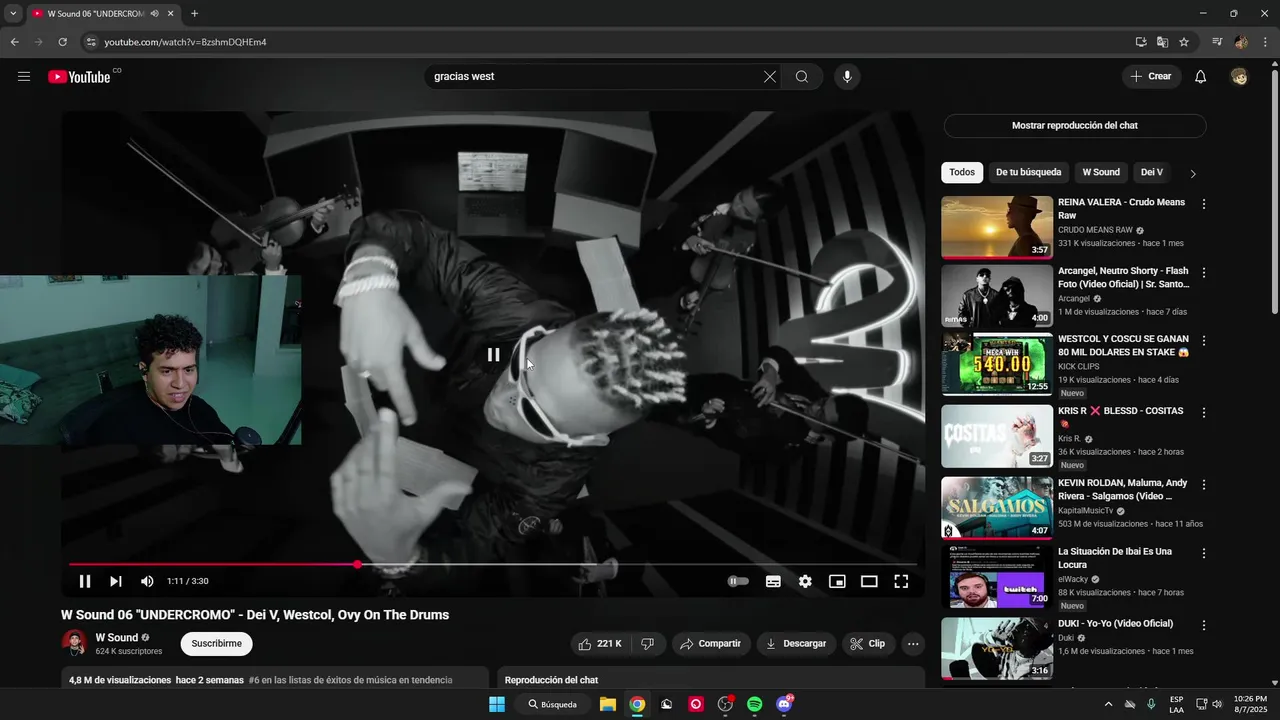This screenshot has width=1280, height=720.
Task: Open the account avatar menu
Action: pyautogui.click(x=1239, y=77)
